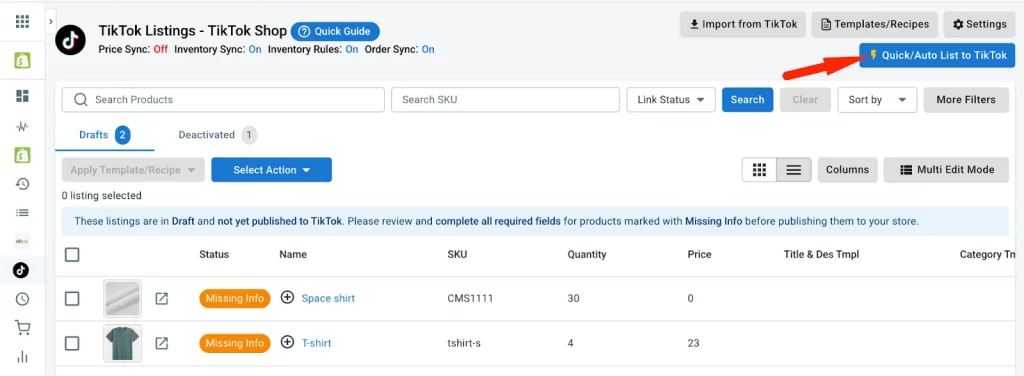Click the second Shopify bag icon in sidebar
Viewport: 1024px width, 376px height.
point(22,155)
